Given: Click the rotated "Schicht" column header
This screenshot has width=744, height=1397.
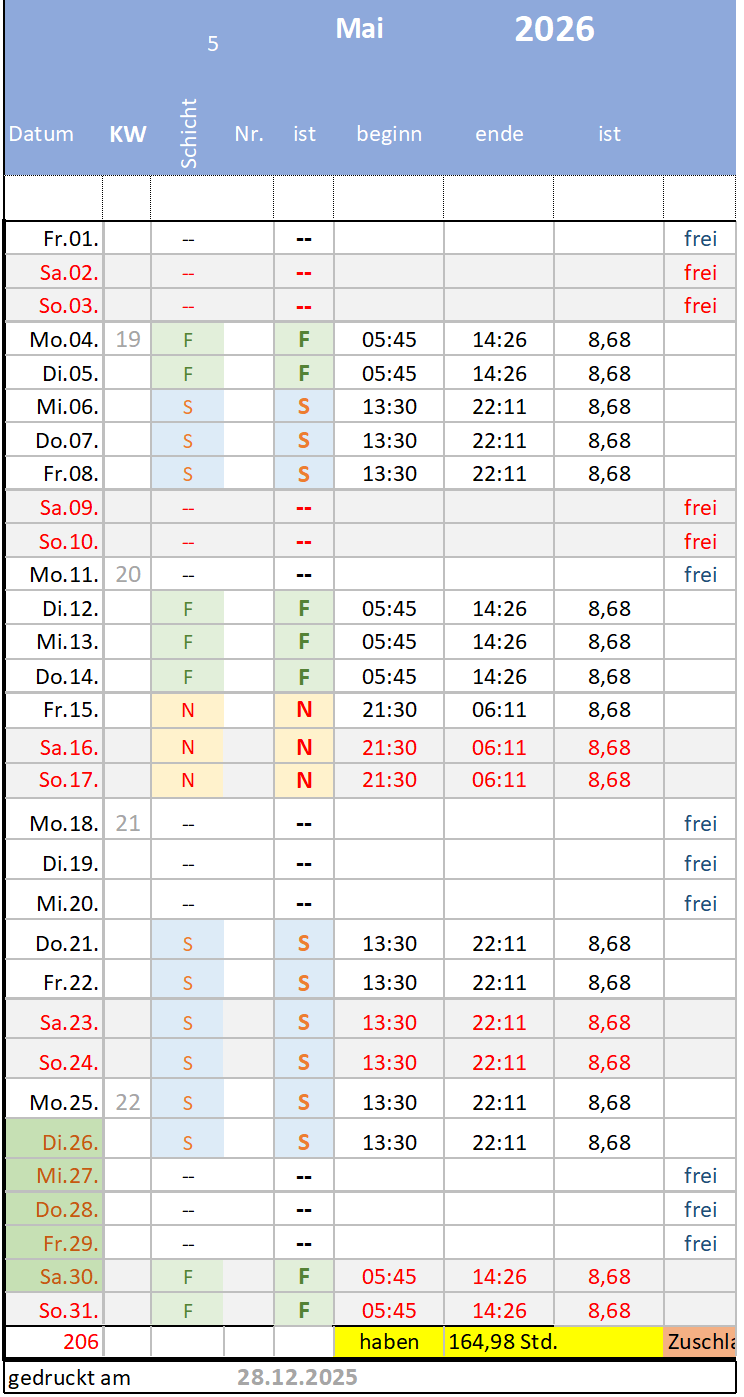Looking at the screenshot, I should (189, 133).
